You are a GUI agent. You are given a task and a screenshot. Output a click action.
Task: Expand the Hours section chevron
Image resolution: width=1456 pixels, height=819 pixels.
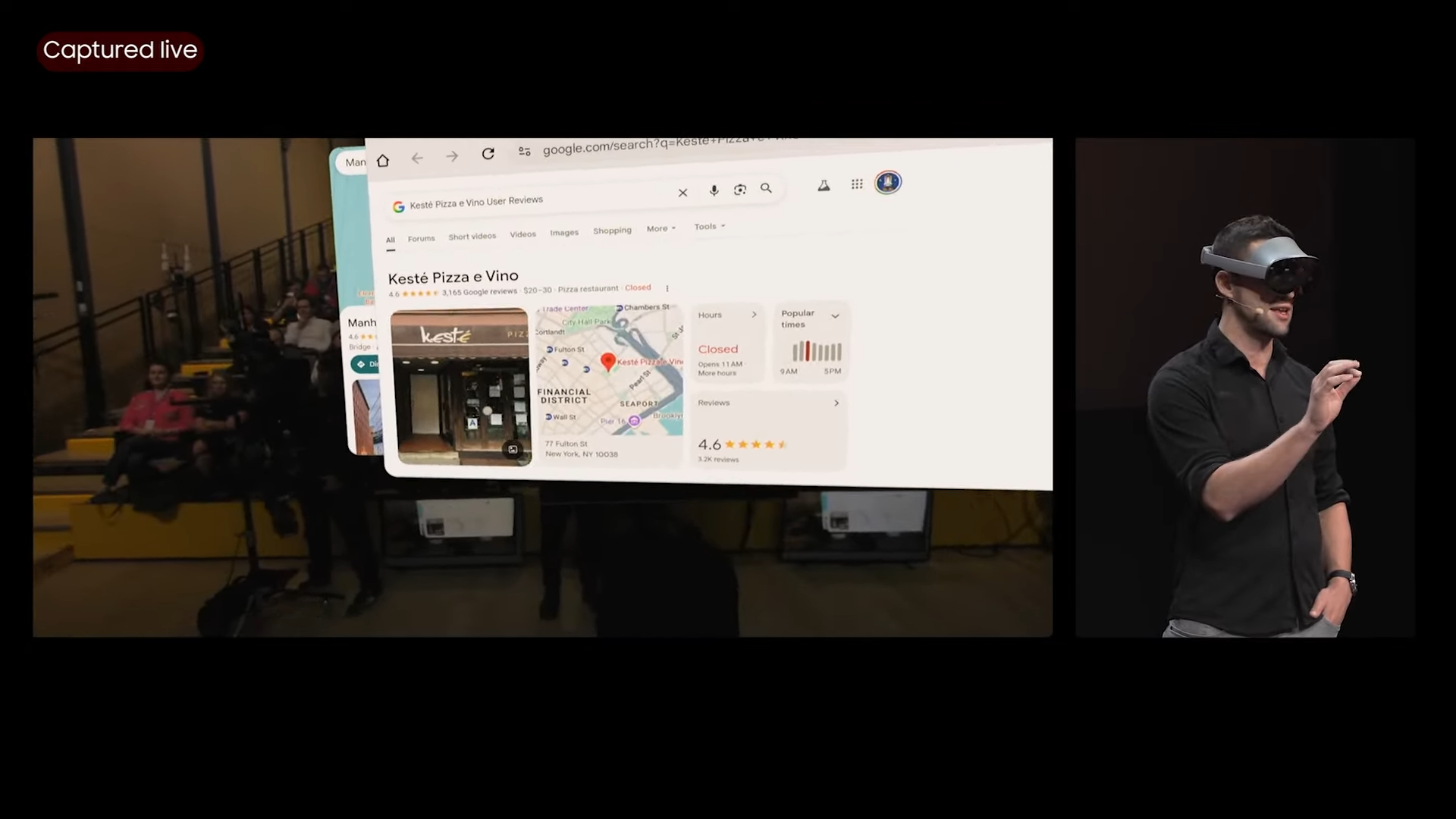tap(754, 314)
